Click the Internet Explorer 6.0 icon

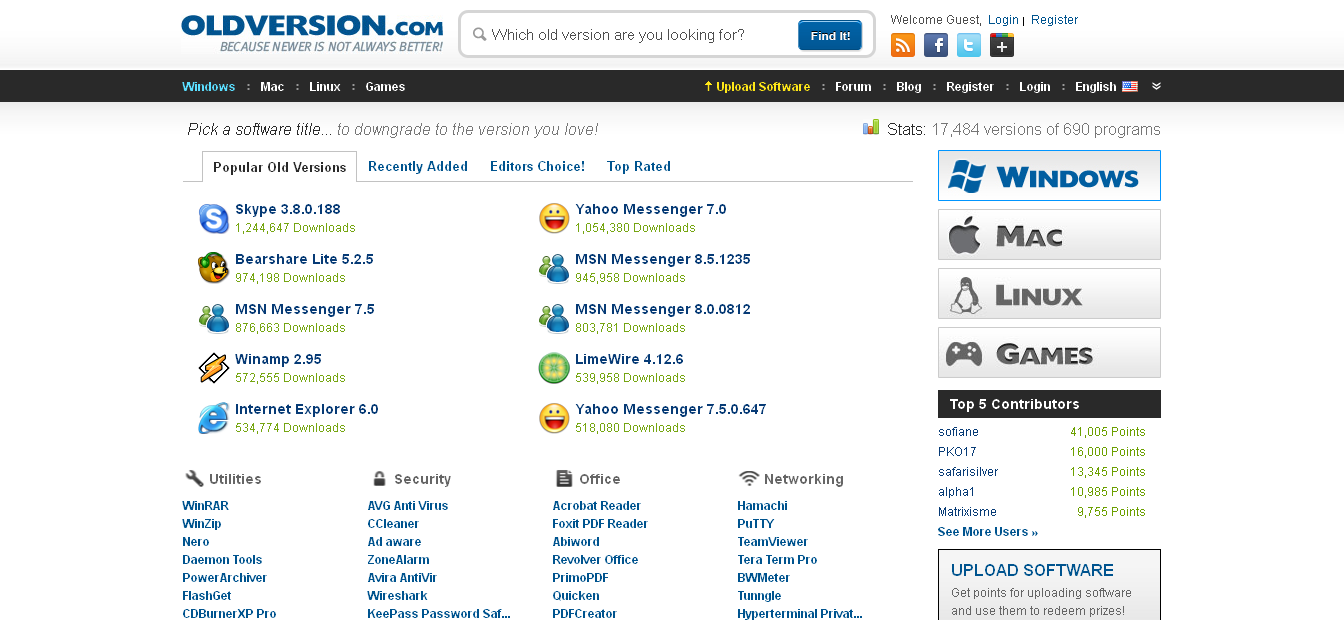(x=213, y=418)
